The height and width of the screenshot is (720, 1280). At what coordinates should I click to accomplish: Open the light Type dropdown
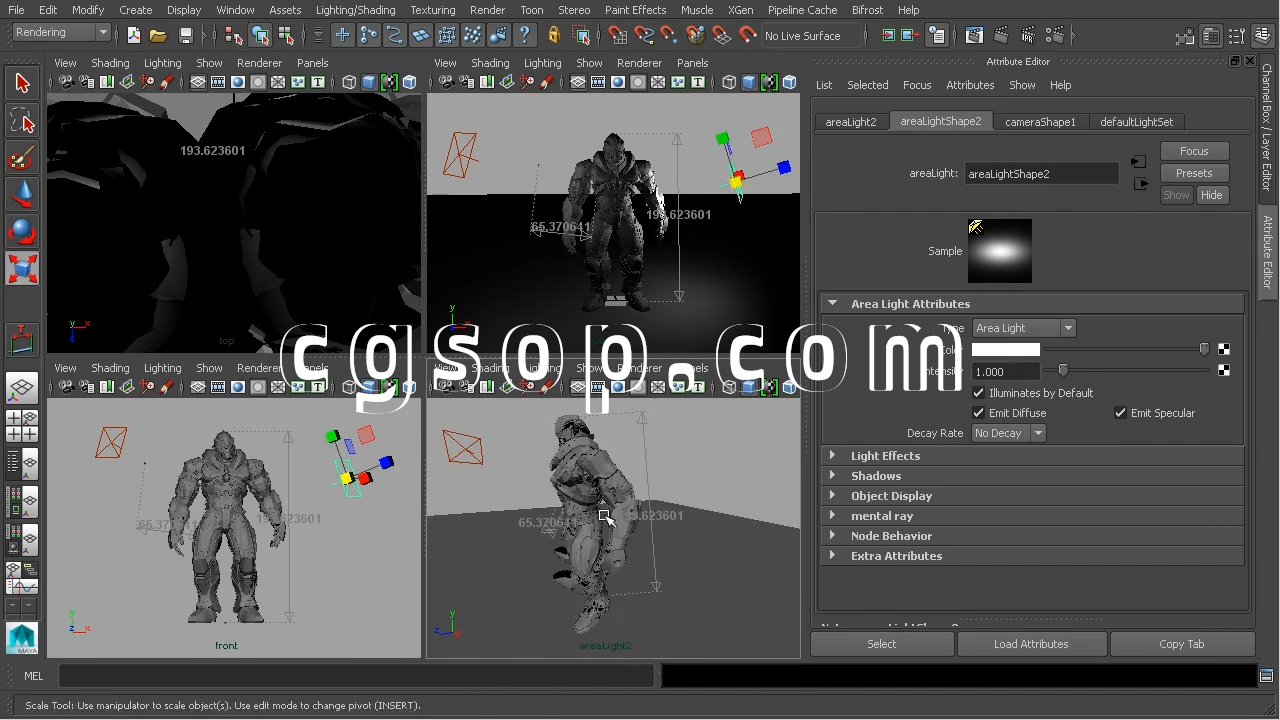point(1023,328)
